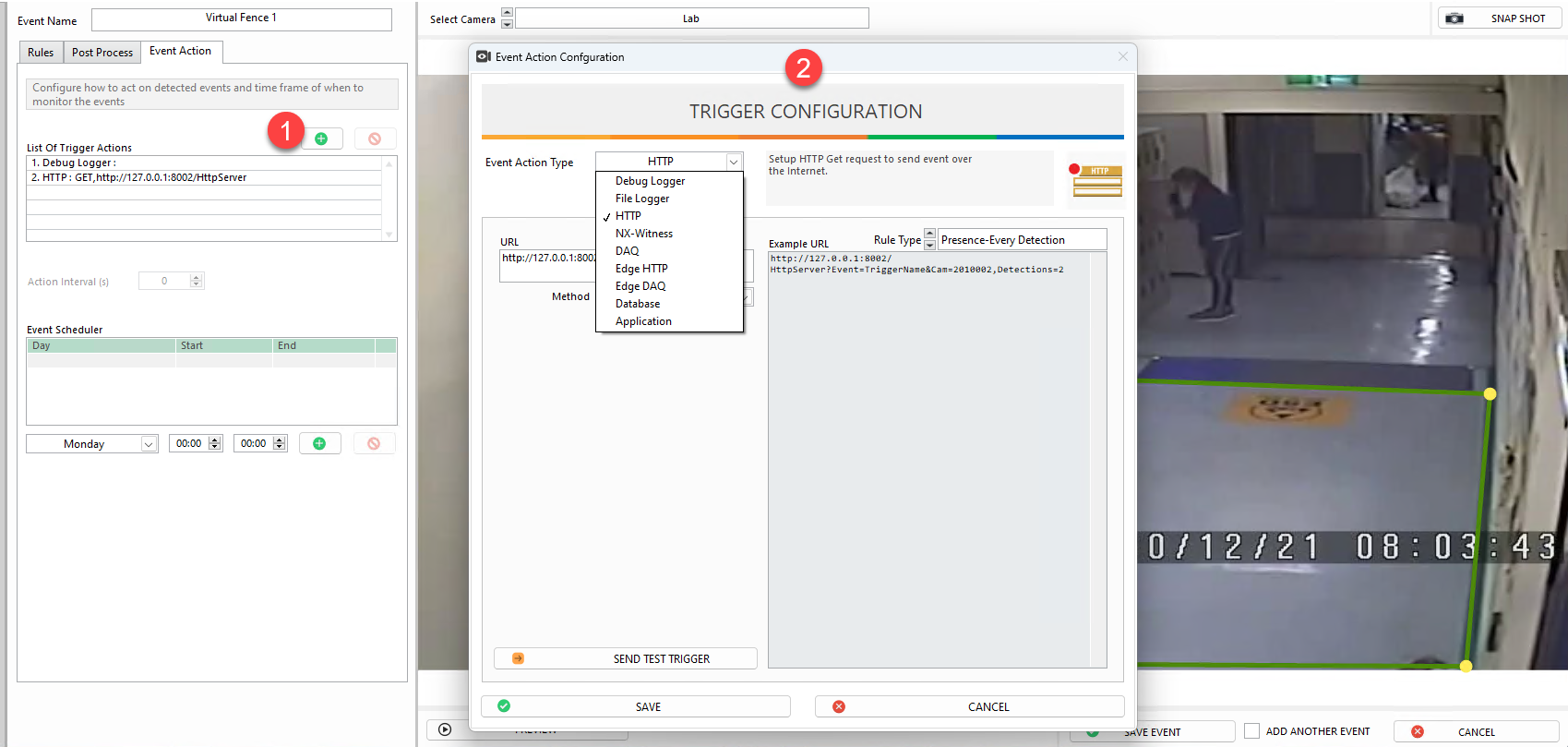Viewport: 1568px width, 747px height.
Task: Click the Snap Shot camera icon
Action: pos(1454,18)
